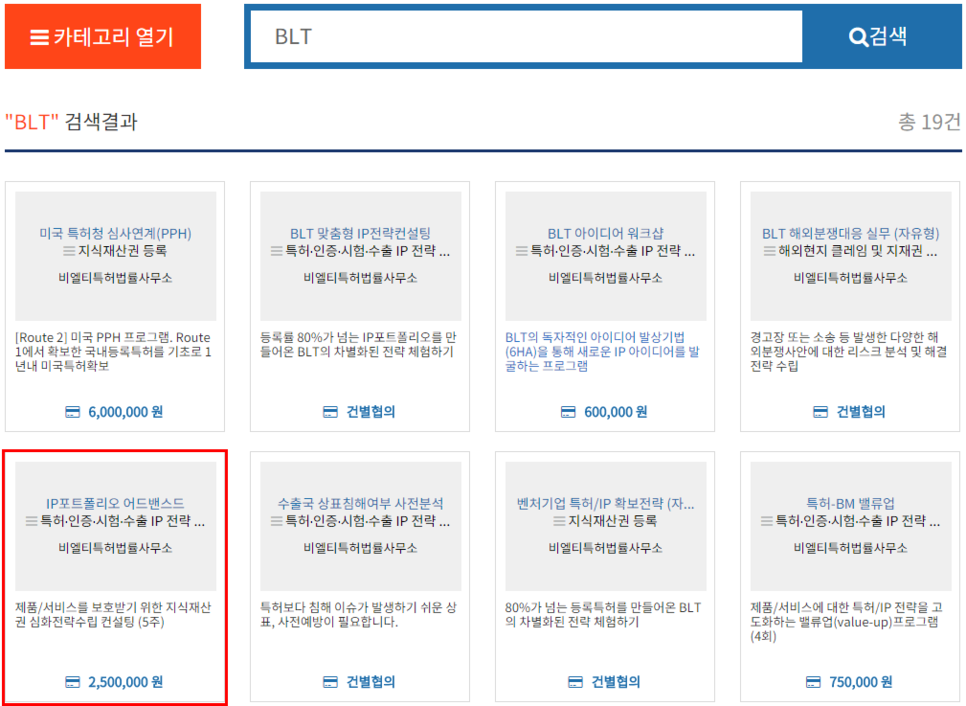Select the 6,000,000 원 price

pyautogui.click(x=126, y=412)
